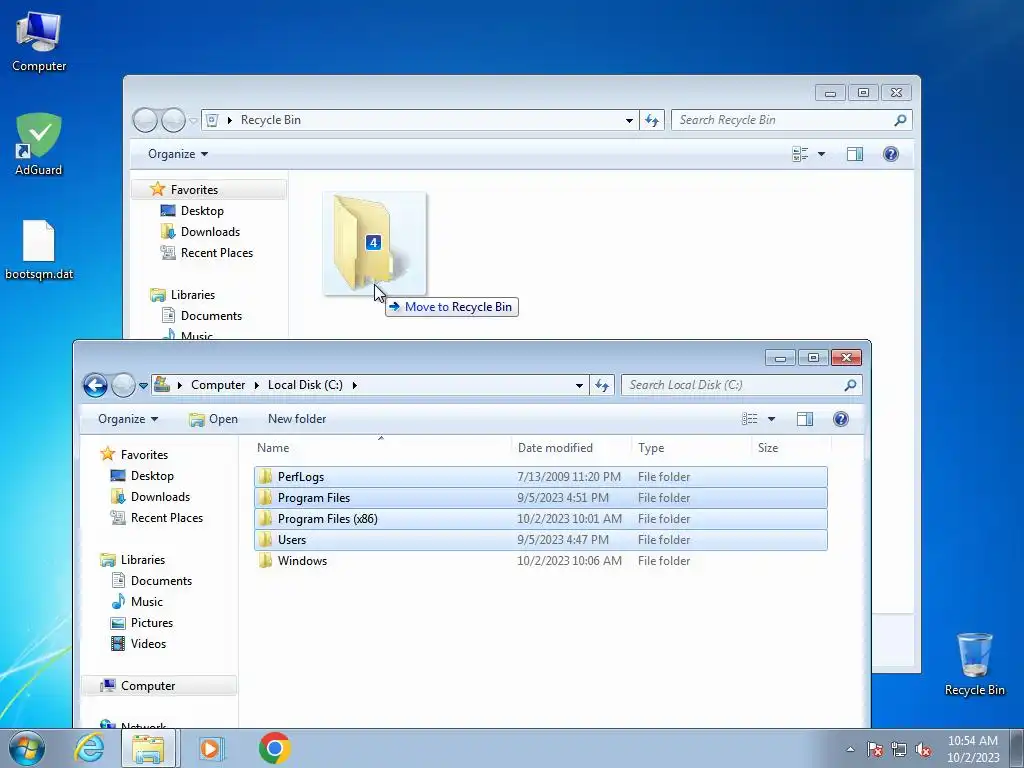Viewport: 1024px width, 768px height.
Task: Select the PerfLogs folder
Action: coord(541,477)
